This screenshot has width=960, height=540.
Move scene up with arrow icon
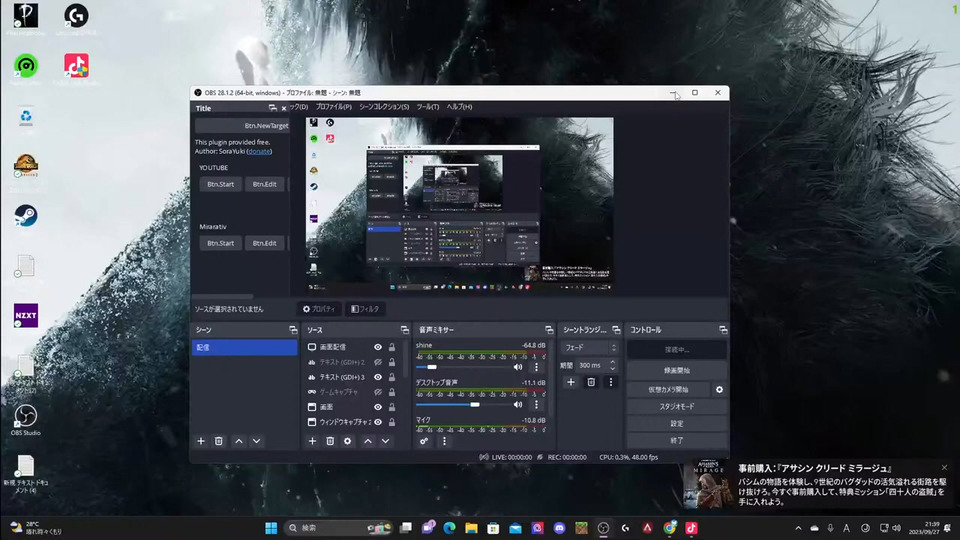(x=239, y=441)
